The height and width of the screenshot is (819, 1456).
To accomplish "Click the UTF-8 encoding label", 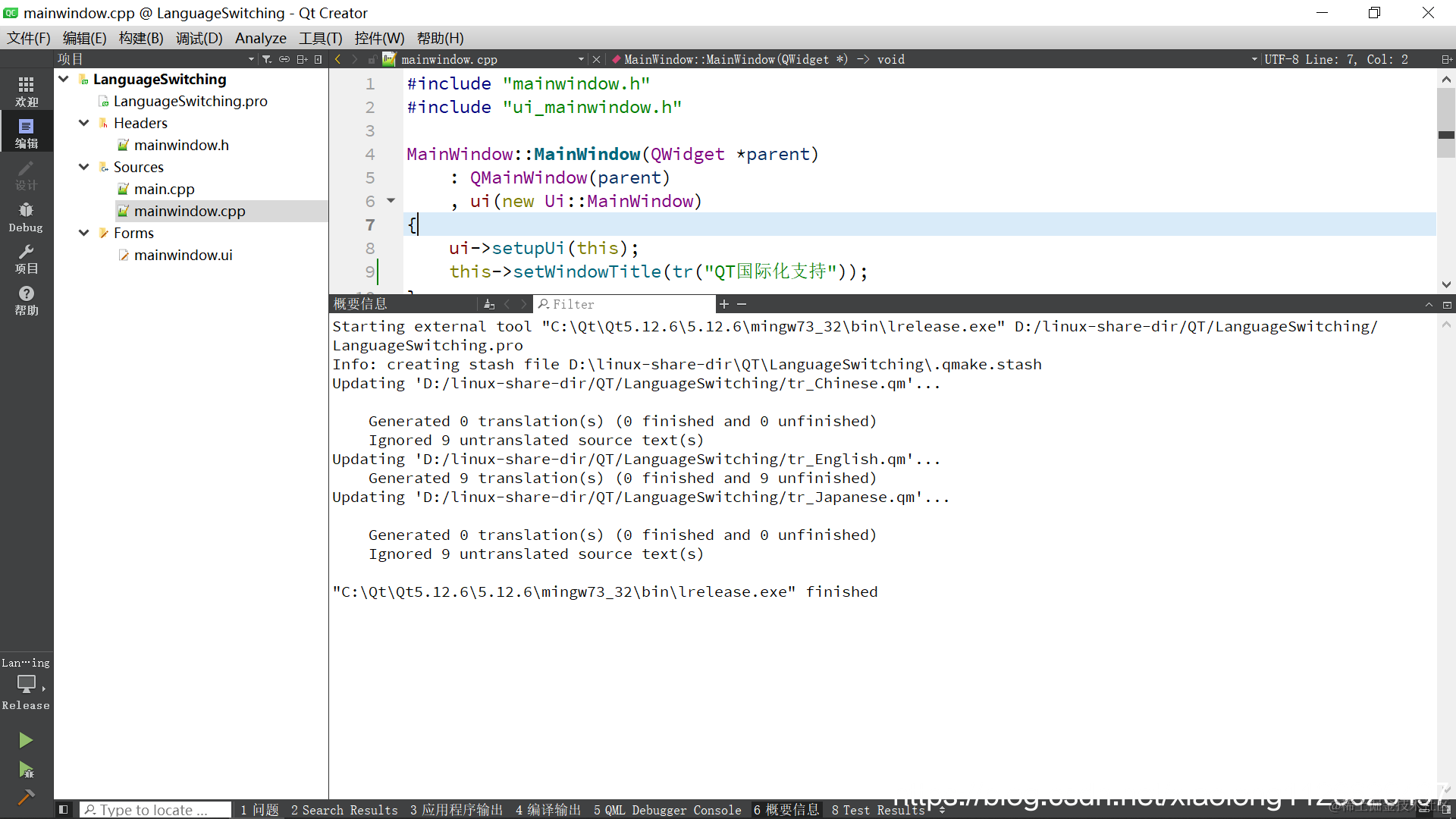I will [x=1282, y=59].
